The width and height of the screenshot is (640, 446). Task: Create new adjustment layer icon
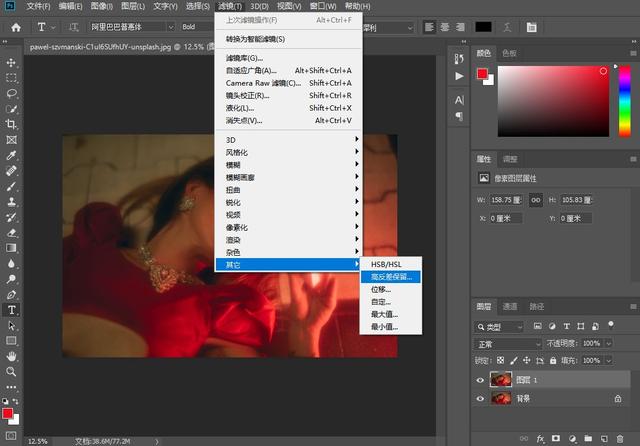click(x=572, y=439)
